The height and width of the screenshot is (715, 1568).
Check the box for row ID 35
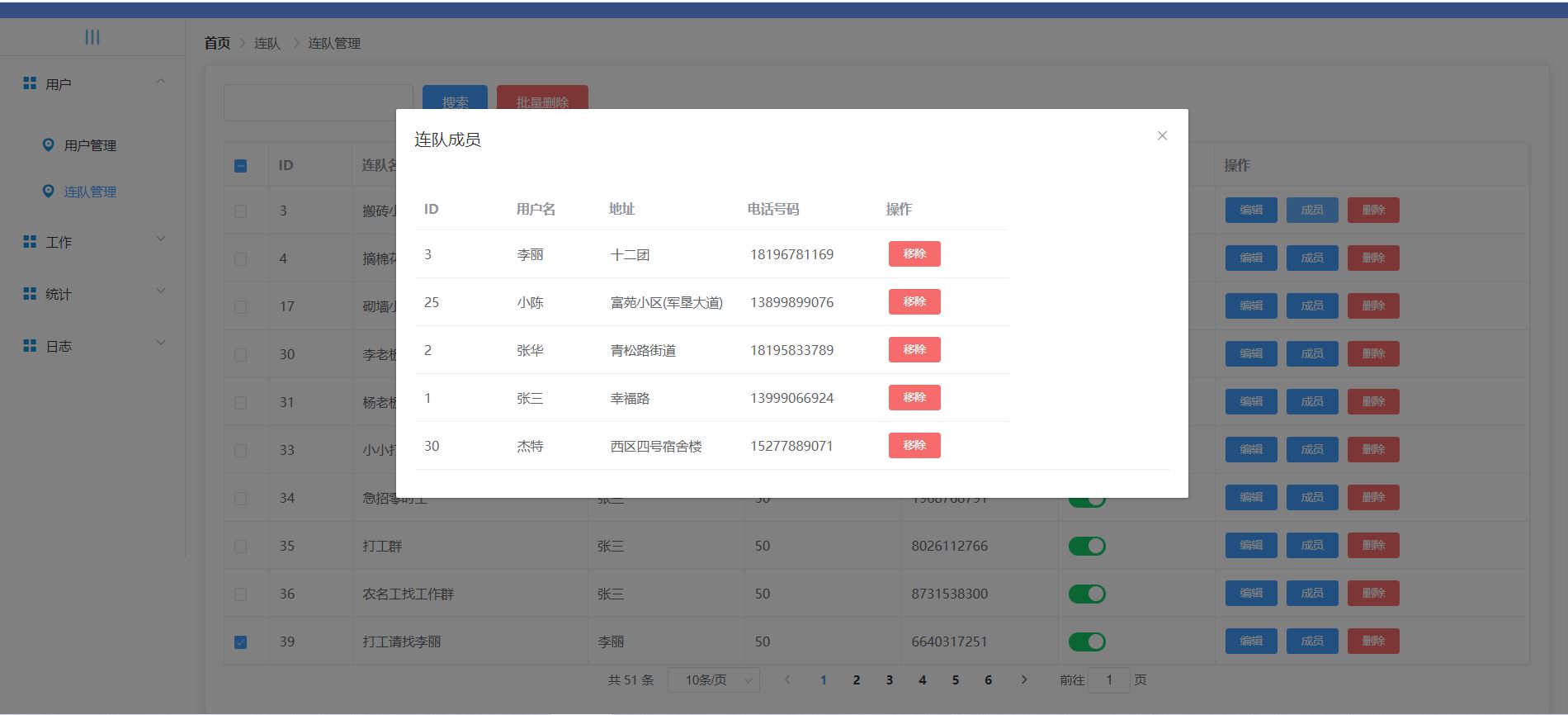click(x=240, y=547)
